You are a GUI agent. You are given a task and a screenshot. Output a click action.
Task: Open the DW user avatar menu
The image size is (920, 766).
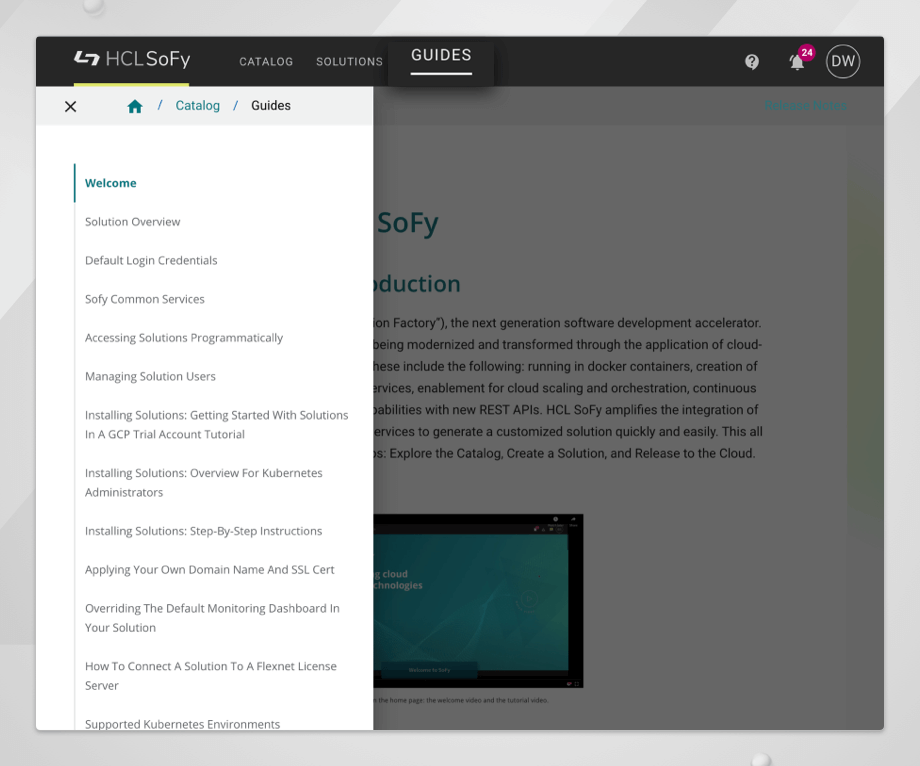click(843, 62)
